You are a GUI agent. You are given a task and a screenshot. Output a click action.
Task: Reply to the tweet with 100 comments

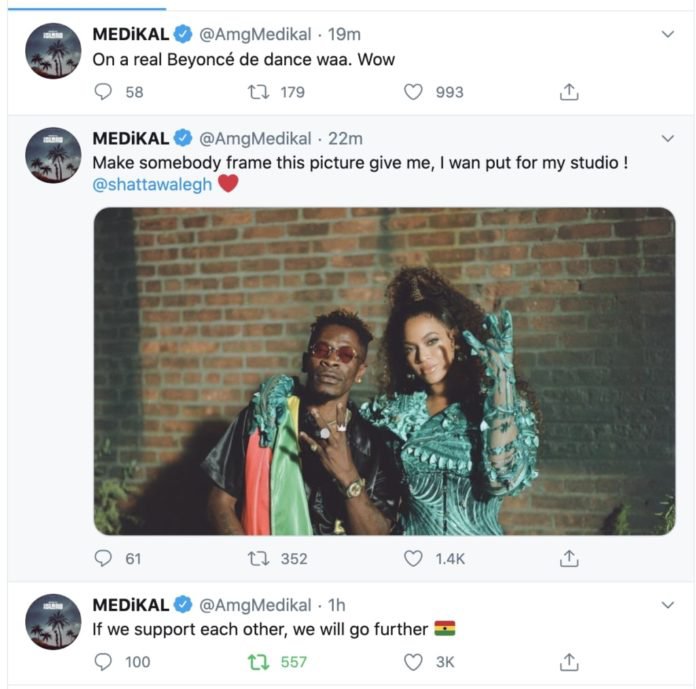point(103,662)
